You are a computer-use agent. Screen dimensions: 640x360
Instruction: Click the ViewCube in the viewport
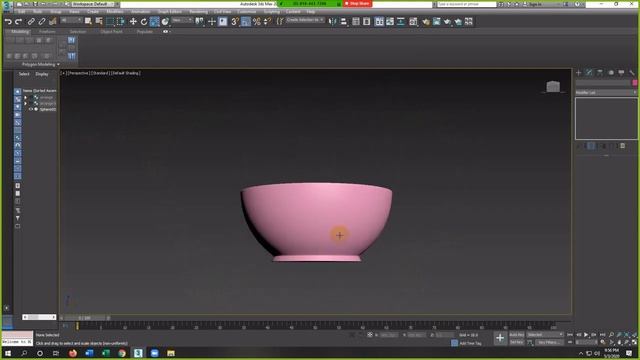click(553, 87)
